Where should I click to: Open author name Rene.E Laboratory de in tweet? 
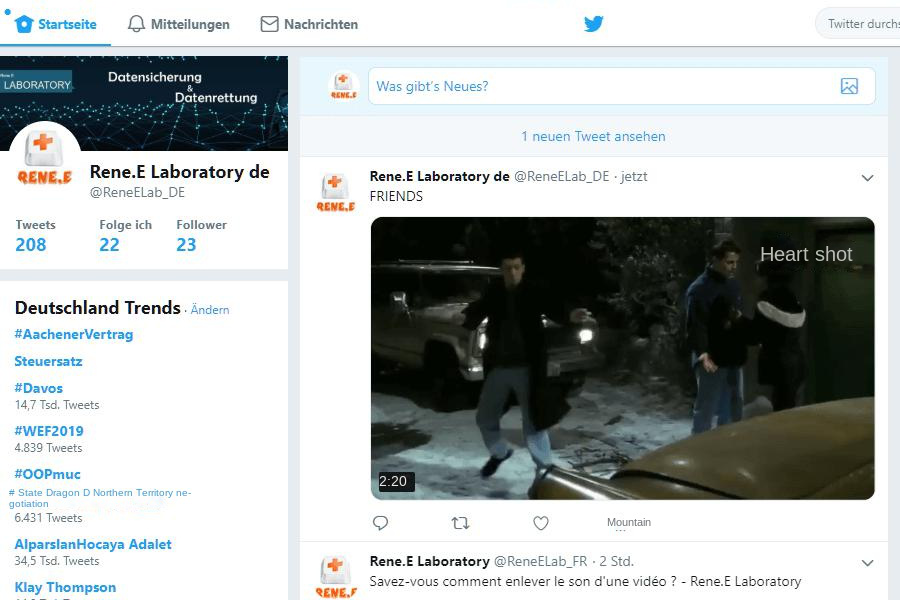coord(439,176)
